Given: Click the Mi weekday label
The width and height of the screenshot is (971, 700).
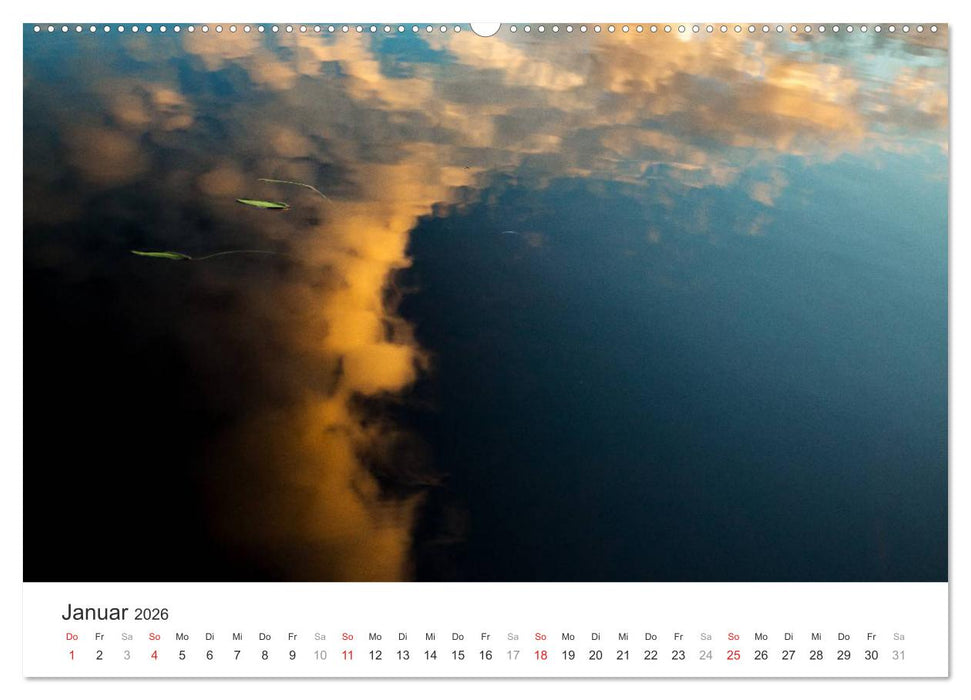Looking at the screenshot, I should click(x=236, y=635).
